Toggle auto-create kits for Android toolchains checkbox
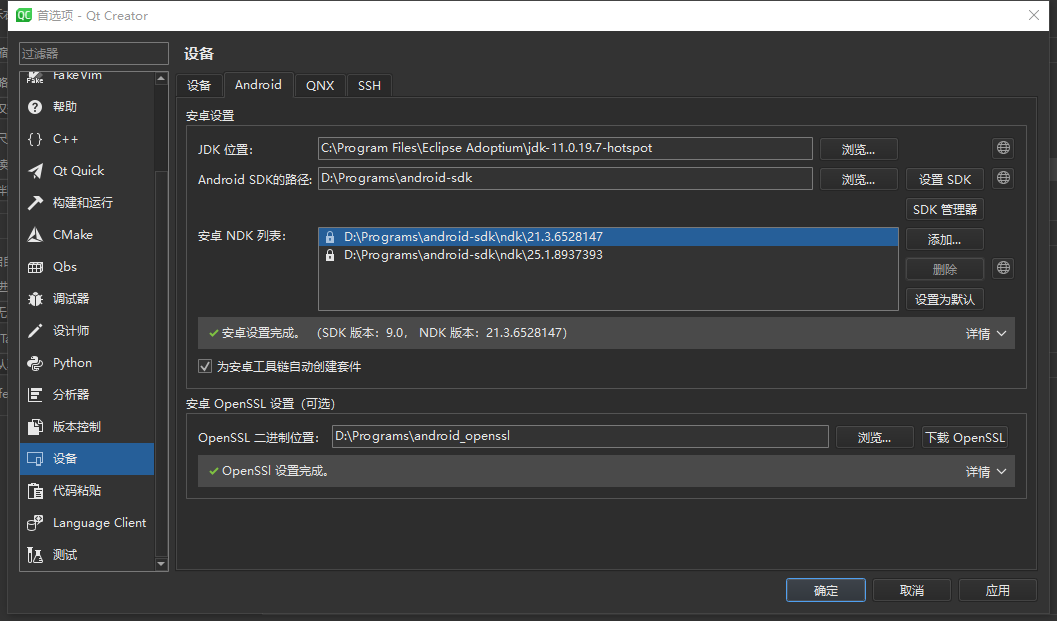 [205, 366]
